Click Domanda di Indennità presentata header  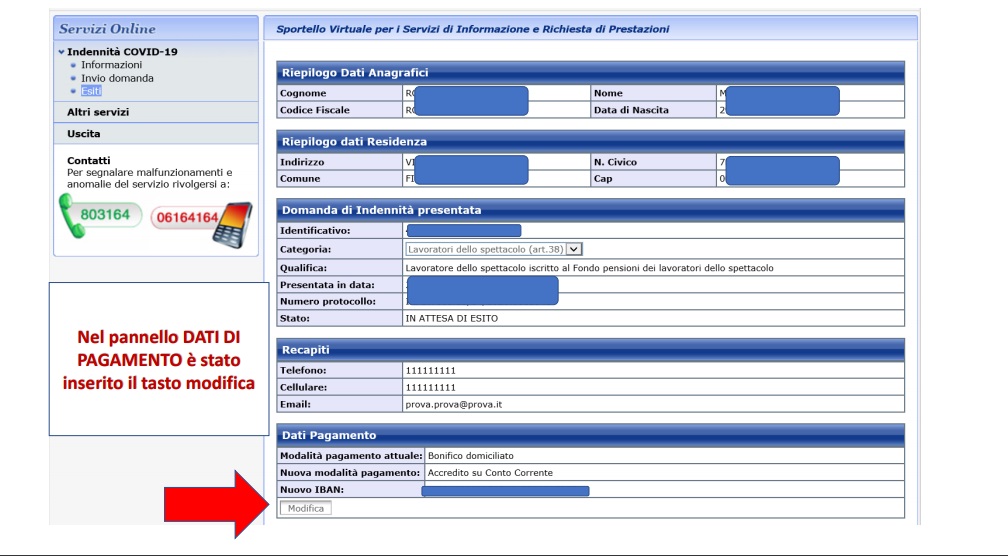point(590,210)
